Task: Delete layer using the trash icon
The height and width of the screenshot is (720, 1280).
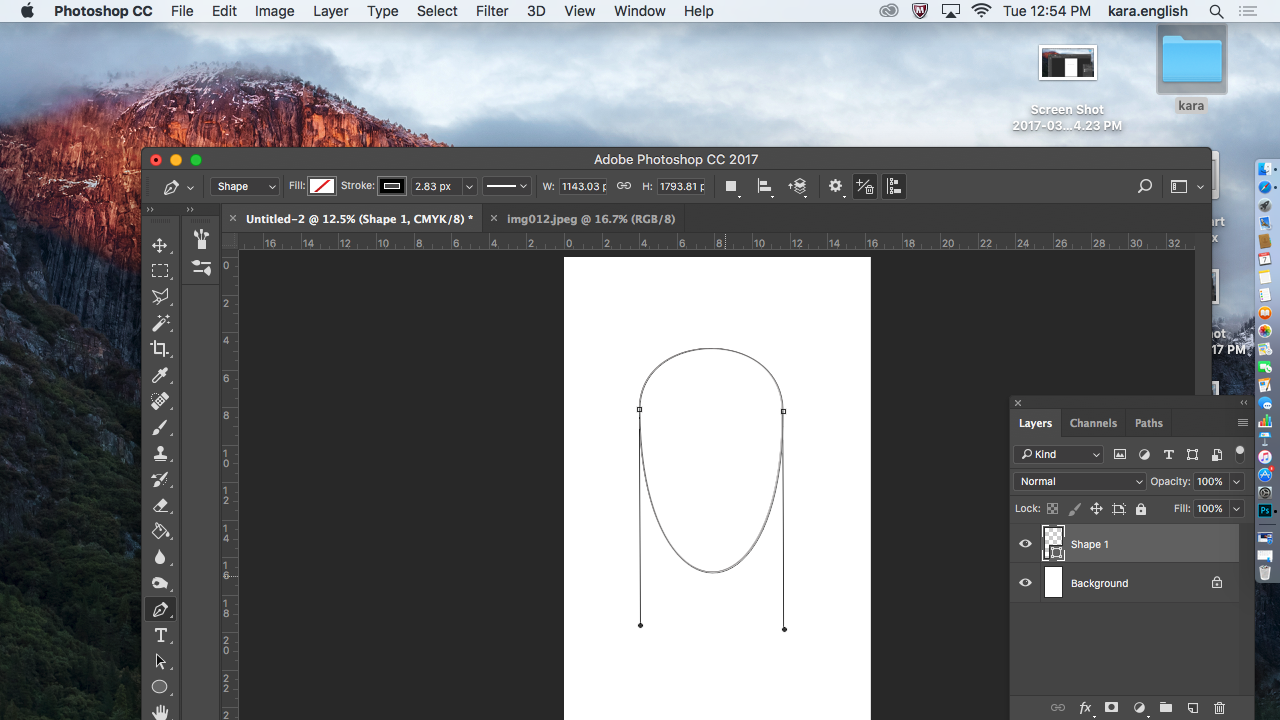Action: (x=1219, y=707)
